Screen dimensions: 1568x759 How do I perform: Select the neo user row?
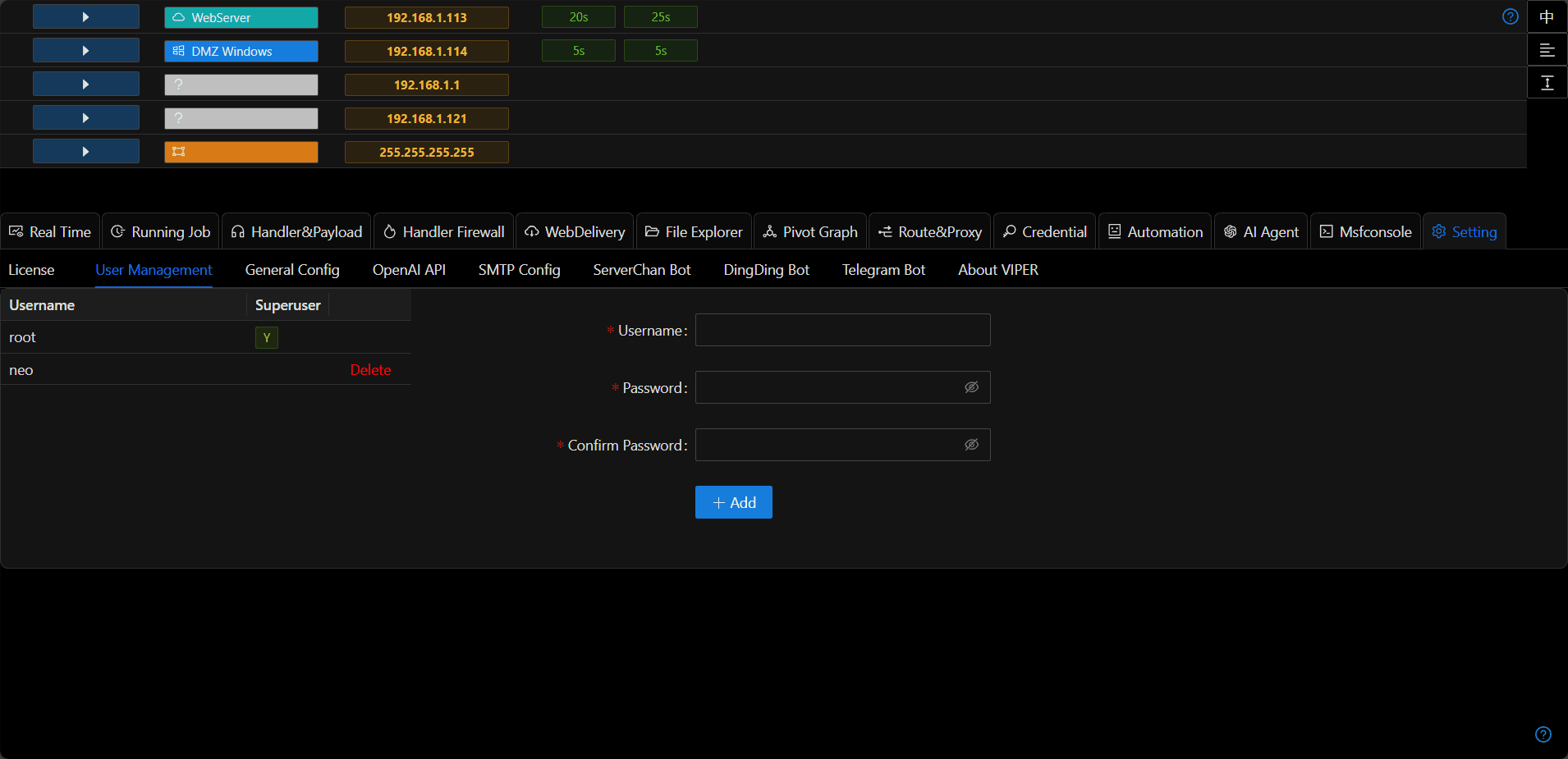[x=205, y=370]
